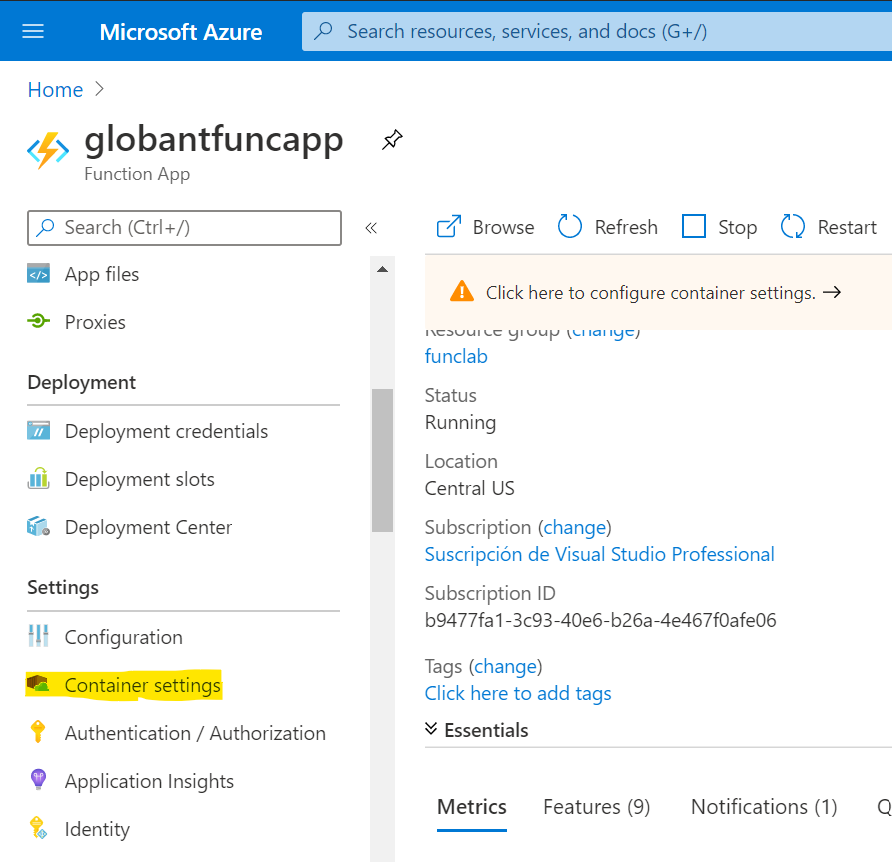892x862 pixels.
Task: Change the subscription via change link
Action: coord(575,527)
